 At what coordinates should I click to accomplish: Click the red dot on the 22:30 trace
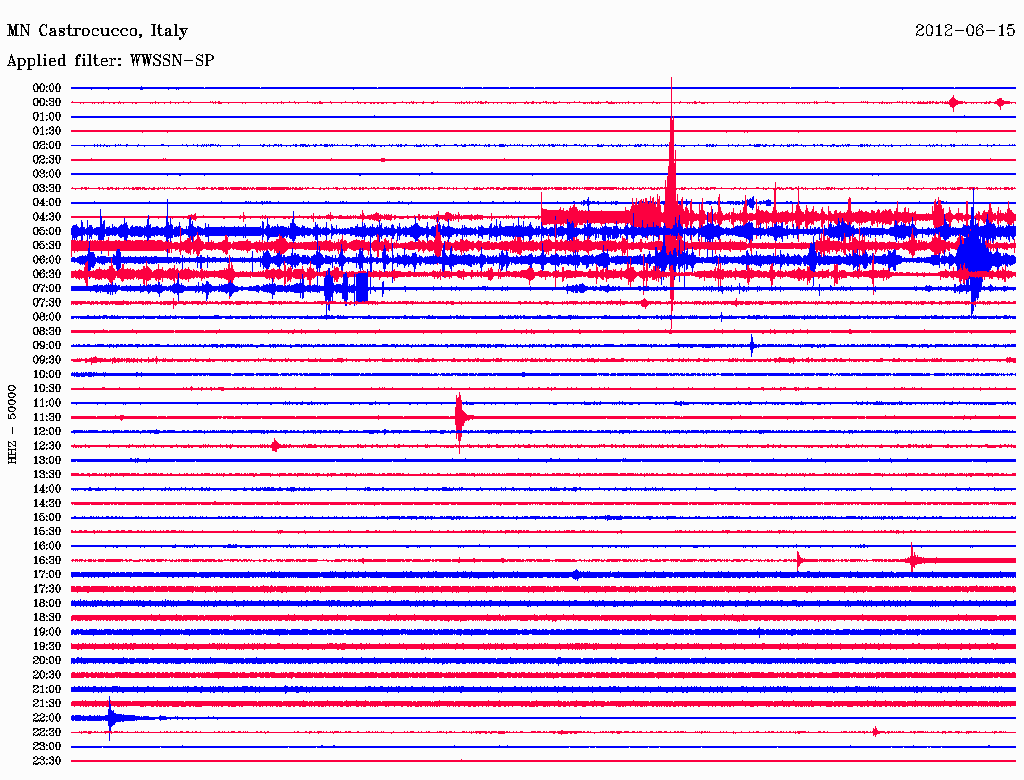click(876, 732)
